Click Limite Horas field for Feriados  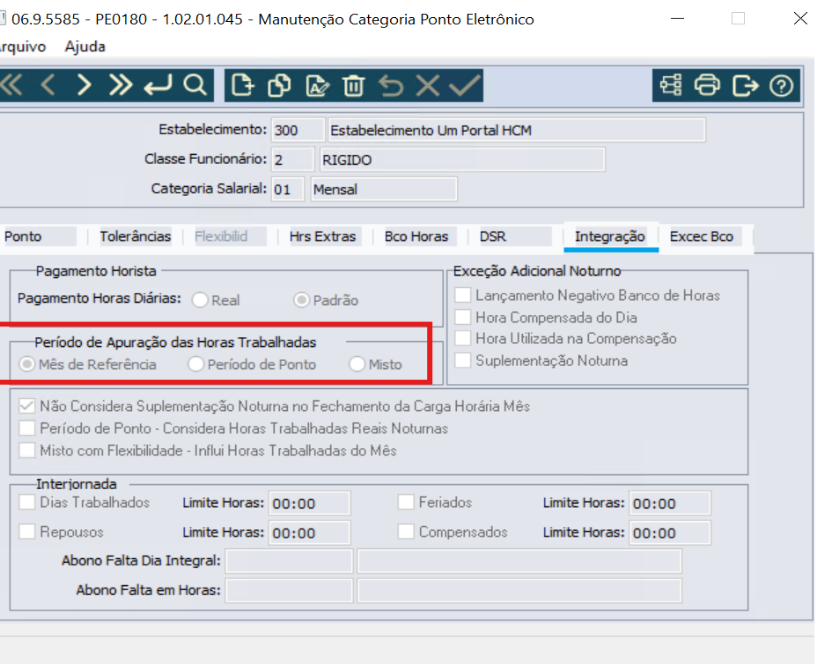(x=670, y=503)
